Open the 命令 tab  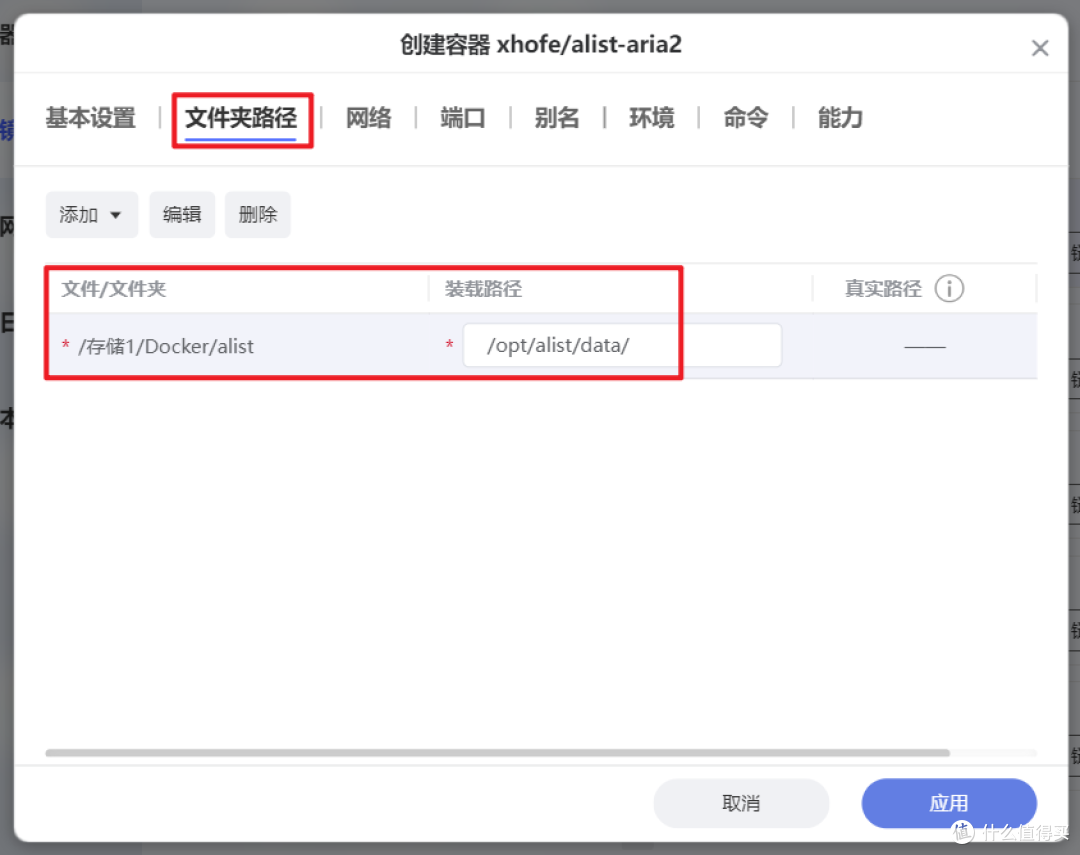pyautogui.click(x=744, y=118)
